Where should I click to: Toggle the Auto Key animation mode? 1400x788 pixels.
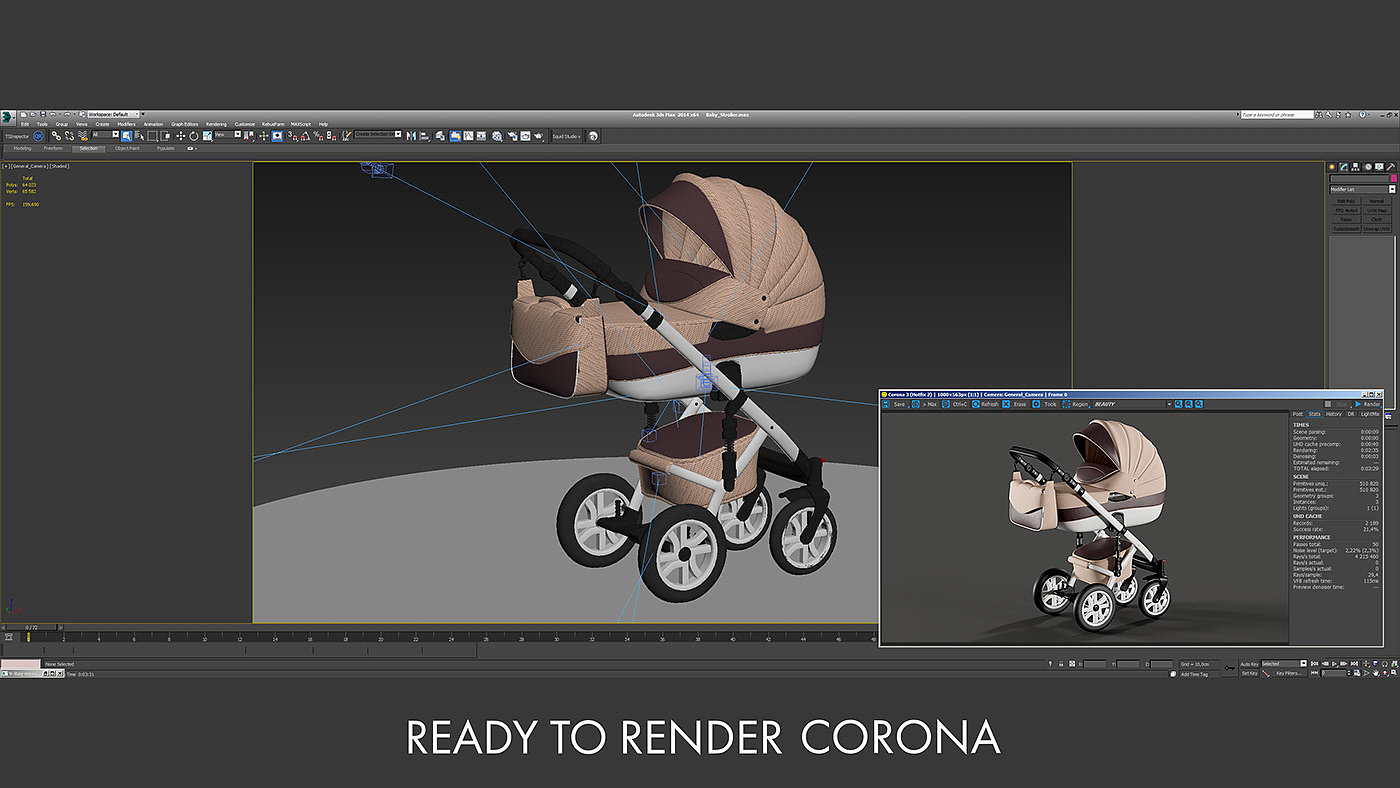point(1249,664)
